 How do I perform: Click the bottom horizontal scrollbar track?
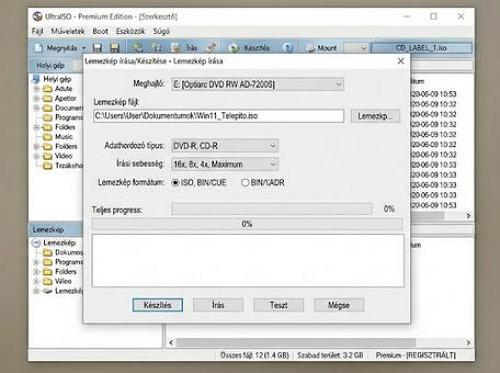tap(296, 342)
